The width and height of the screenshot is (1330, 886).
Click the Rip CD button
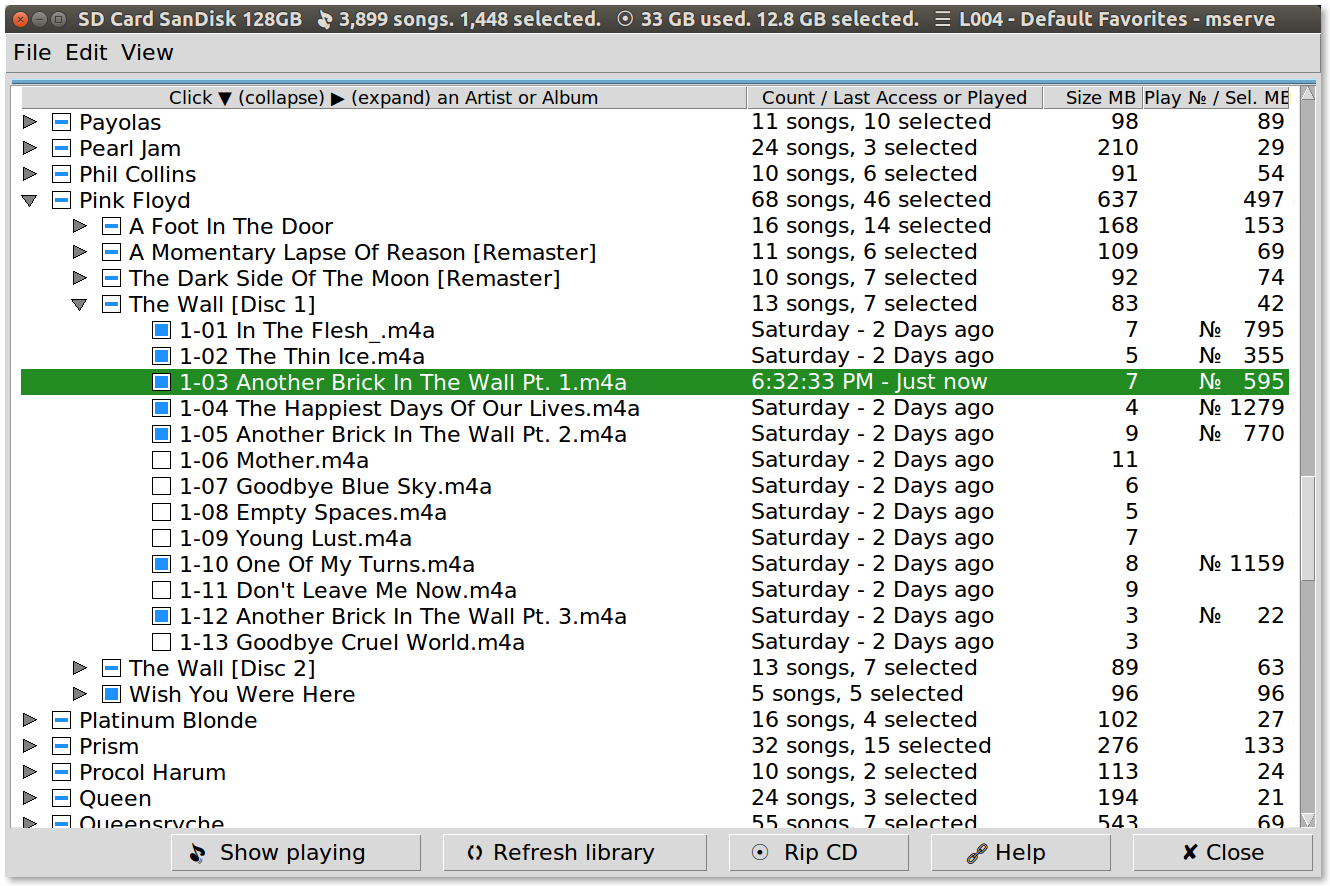point(819,853)
